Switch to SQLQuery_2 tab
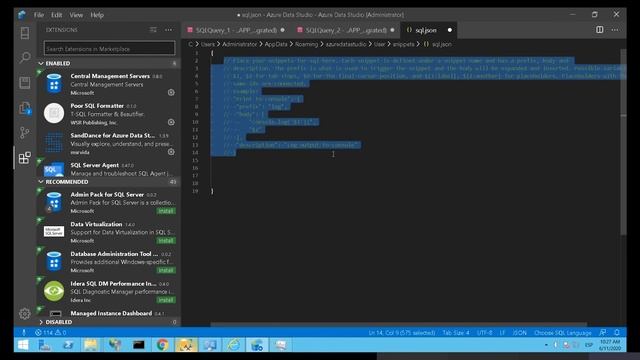Viewport: 640px width, 360px height. point(346,30)
